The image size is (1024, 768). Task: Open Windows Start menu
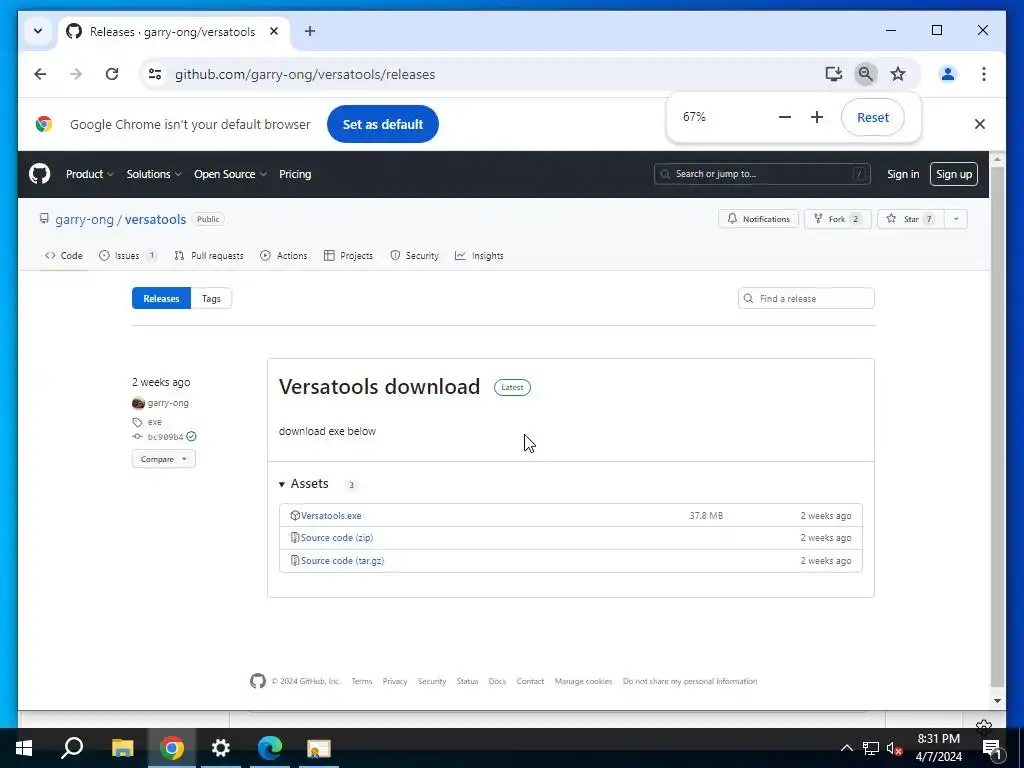[24, 748]
